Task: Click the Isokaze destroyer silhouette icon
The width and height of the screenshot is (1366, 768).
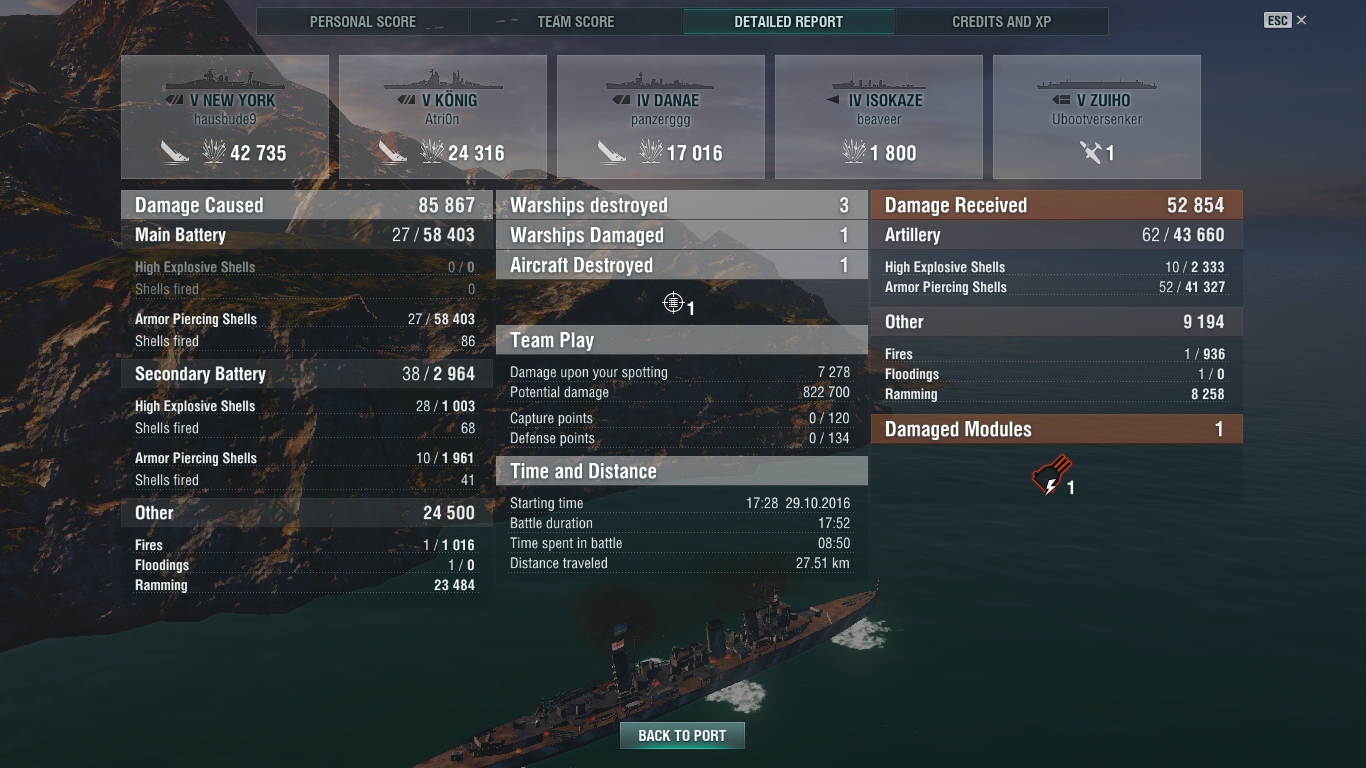Action: tap(879, 82)
